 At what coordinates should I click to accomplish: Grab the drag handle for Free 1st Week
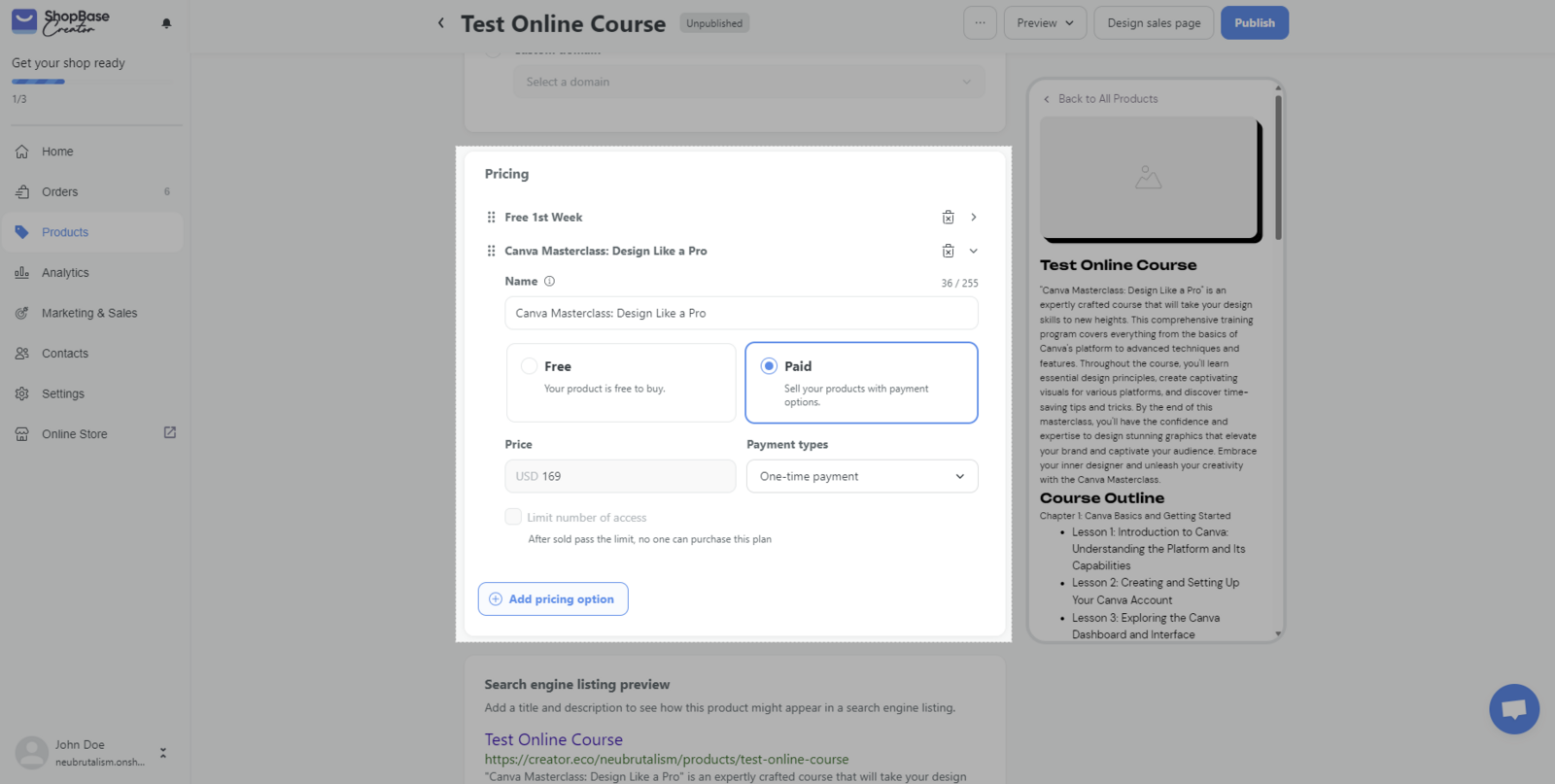coord(491,218)
